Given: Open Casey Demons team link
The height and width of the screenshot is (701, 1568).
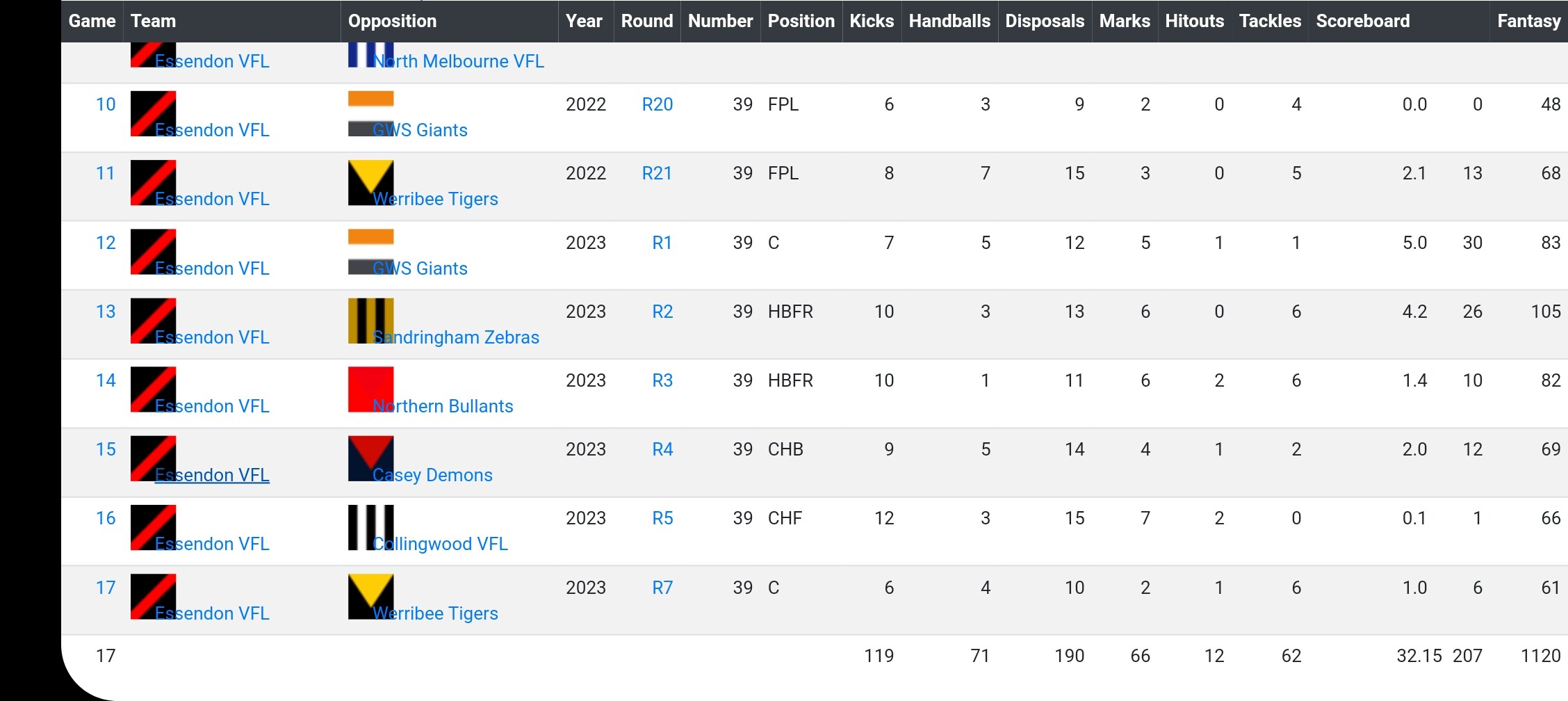Looking at the screenshot, I should coord(432,475).
